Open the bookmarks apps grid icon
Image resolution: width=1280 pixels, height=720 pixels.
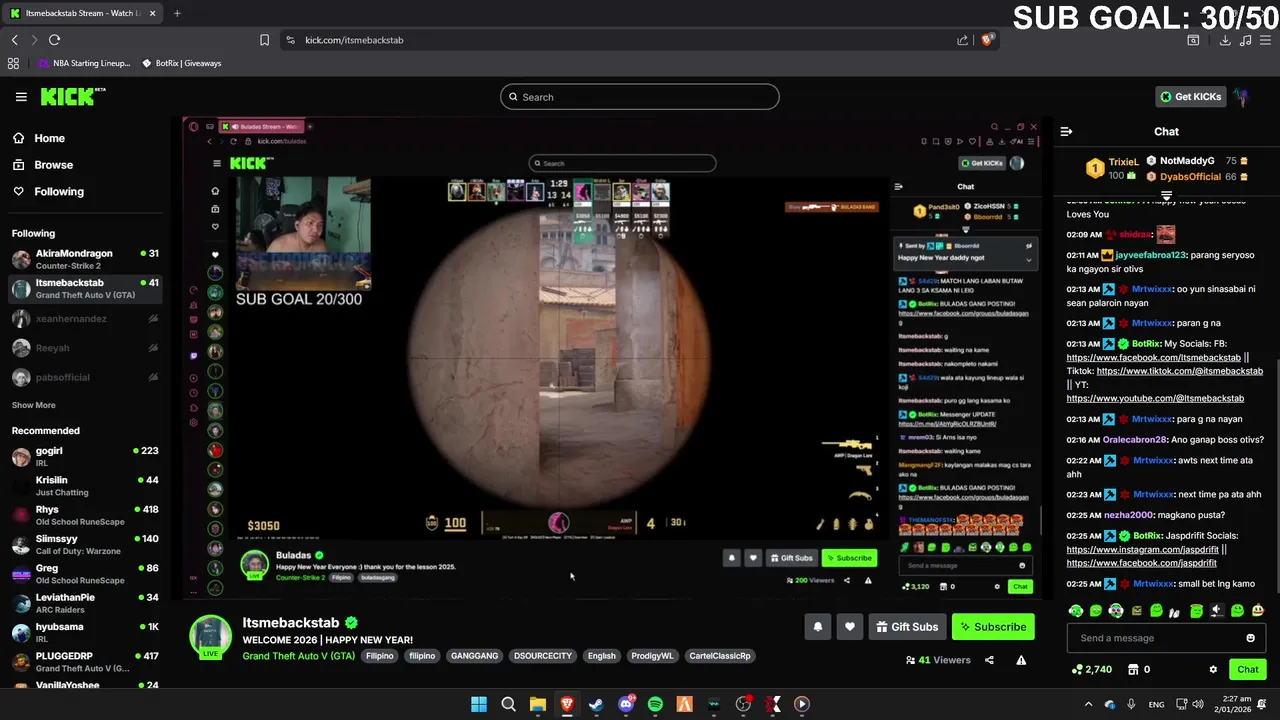click(x=13, y=63)
